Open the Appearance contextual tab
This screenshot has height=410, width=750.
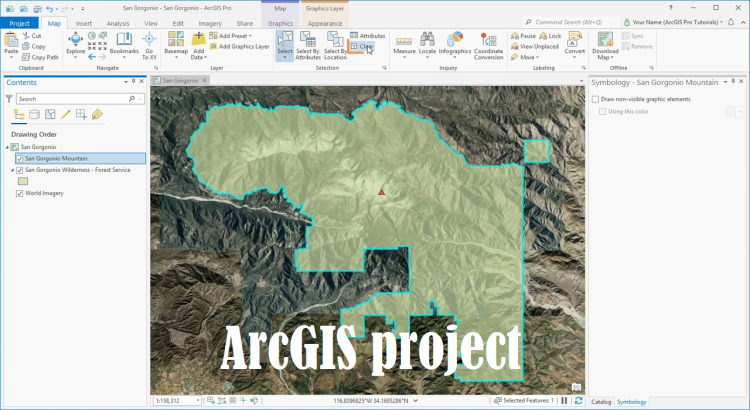pyautogui.click(x=325, y=23)
